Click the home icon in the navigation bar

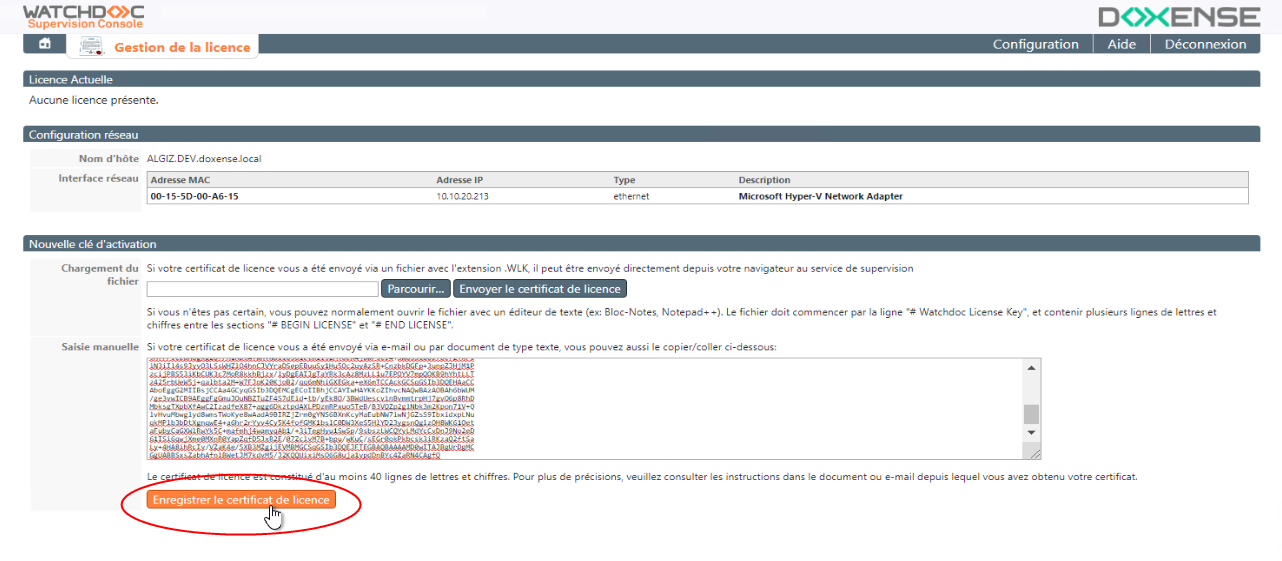pyautogui.click(x=44, y=44)
